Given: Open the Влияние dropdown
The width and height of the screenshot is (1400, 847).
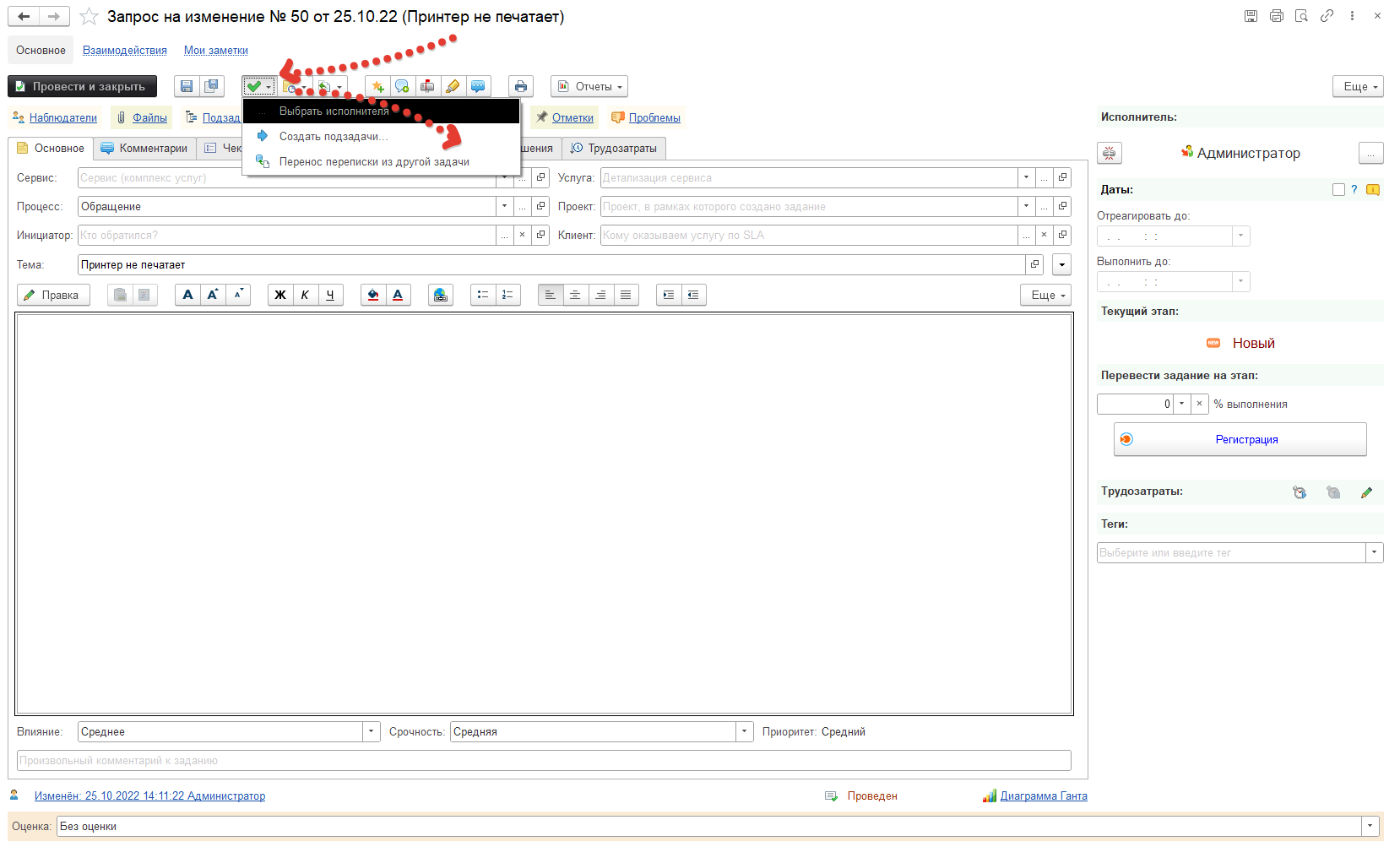Looking at the screenshot, I should click(372, 732).
